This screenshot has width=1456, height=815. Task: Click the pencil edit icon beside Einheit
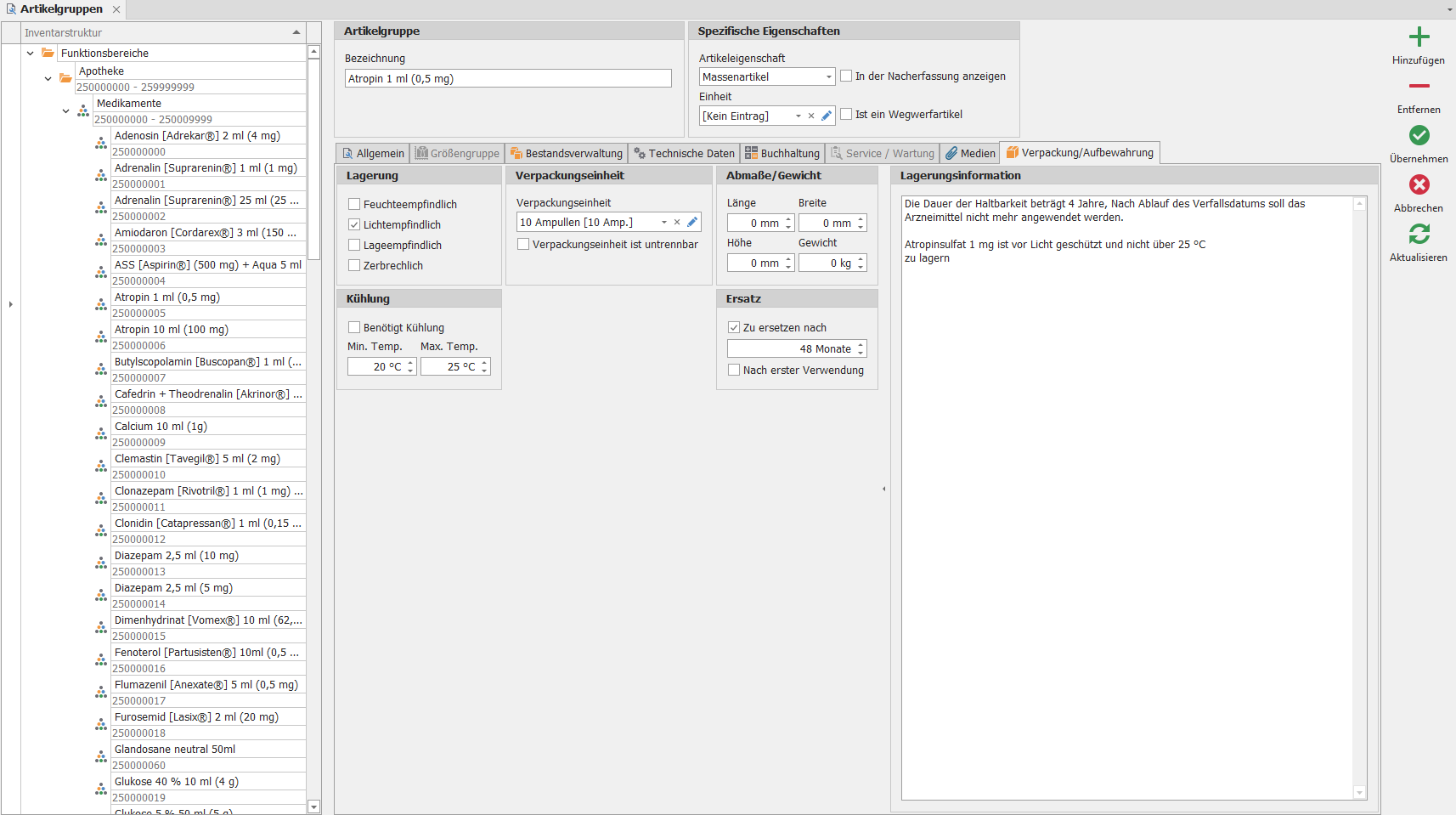(x=826, y=116)
